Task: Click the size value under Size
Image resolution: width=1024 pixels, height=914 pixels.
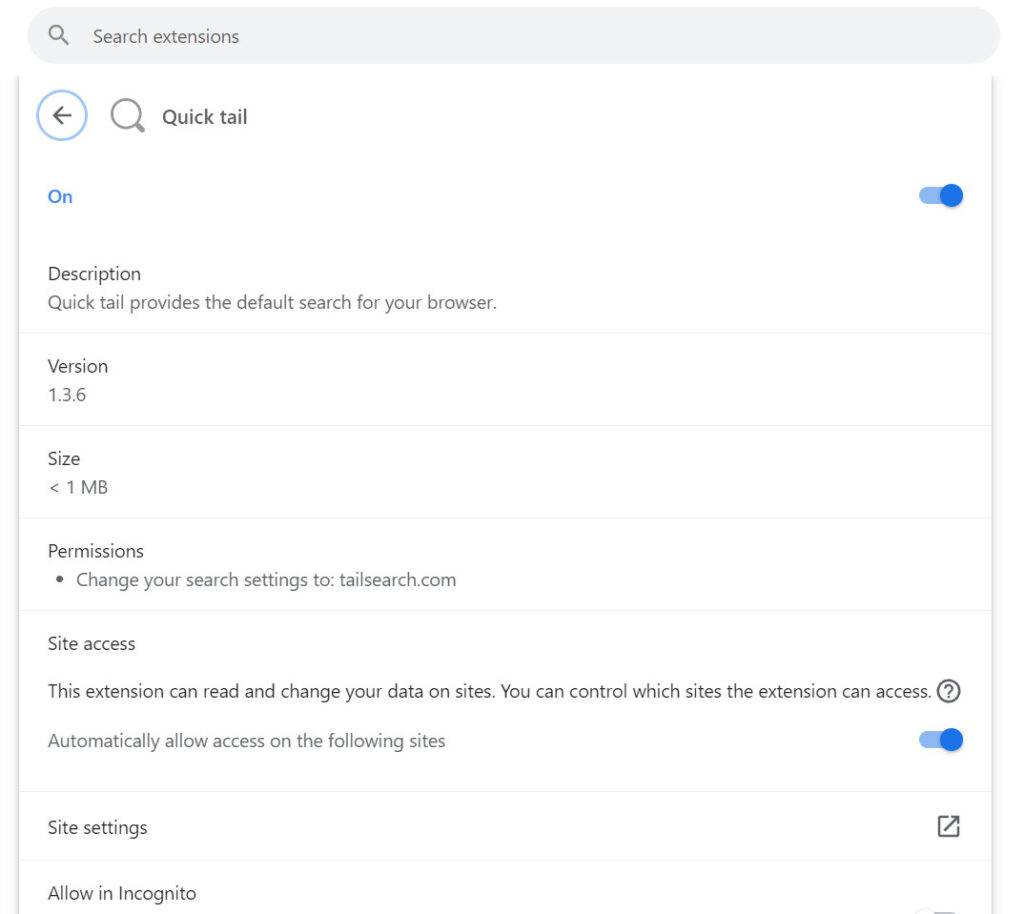Action: tap(78, 487)
